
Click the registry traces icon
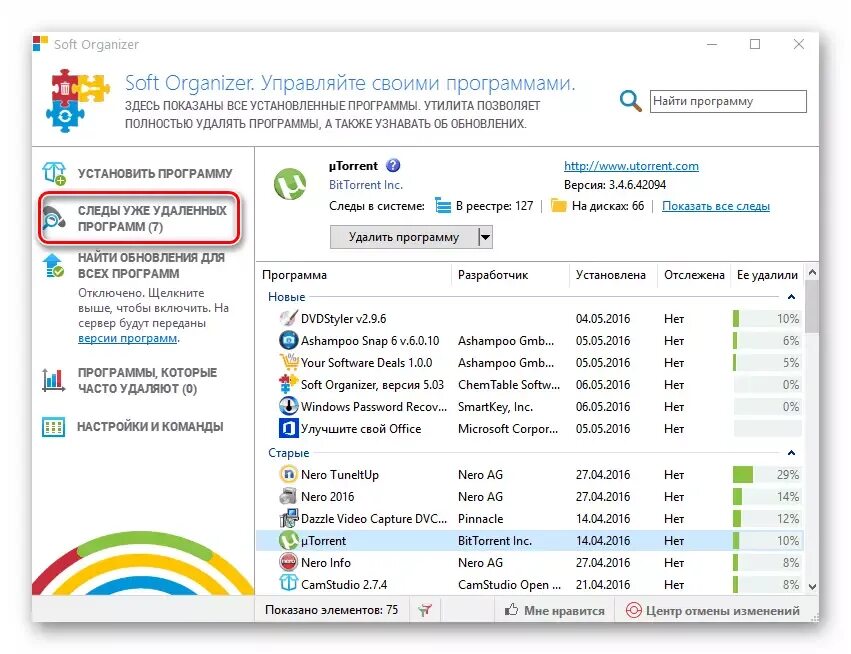point(443,206)
